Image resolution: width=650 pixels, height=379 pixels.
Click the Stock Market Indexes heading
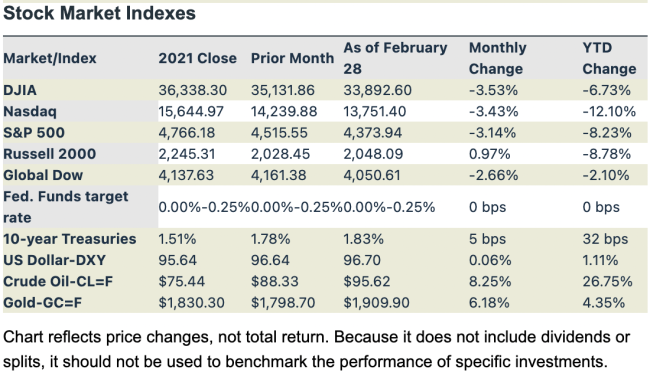point(99,13)
